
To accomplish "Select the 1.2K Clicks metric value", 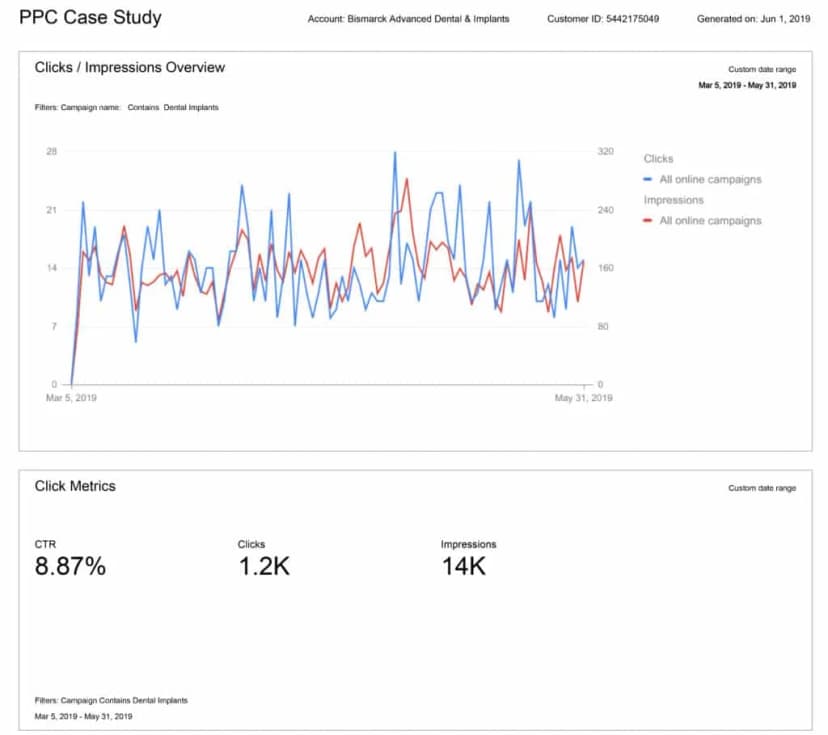I will click(264, 567).
